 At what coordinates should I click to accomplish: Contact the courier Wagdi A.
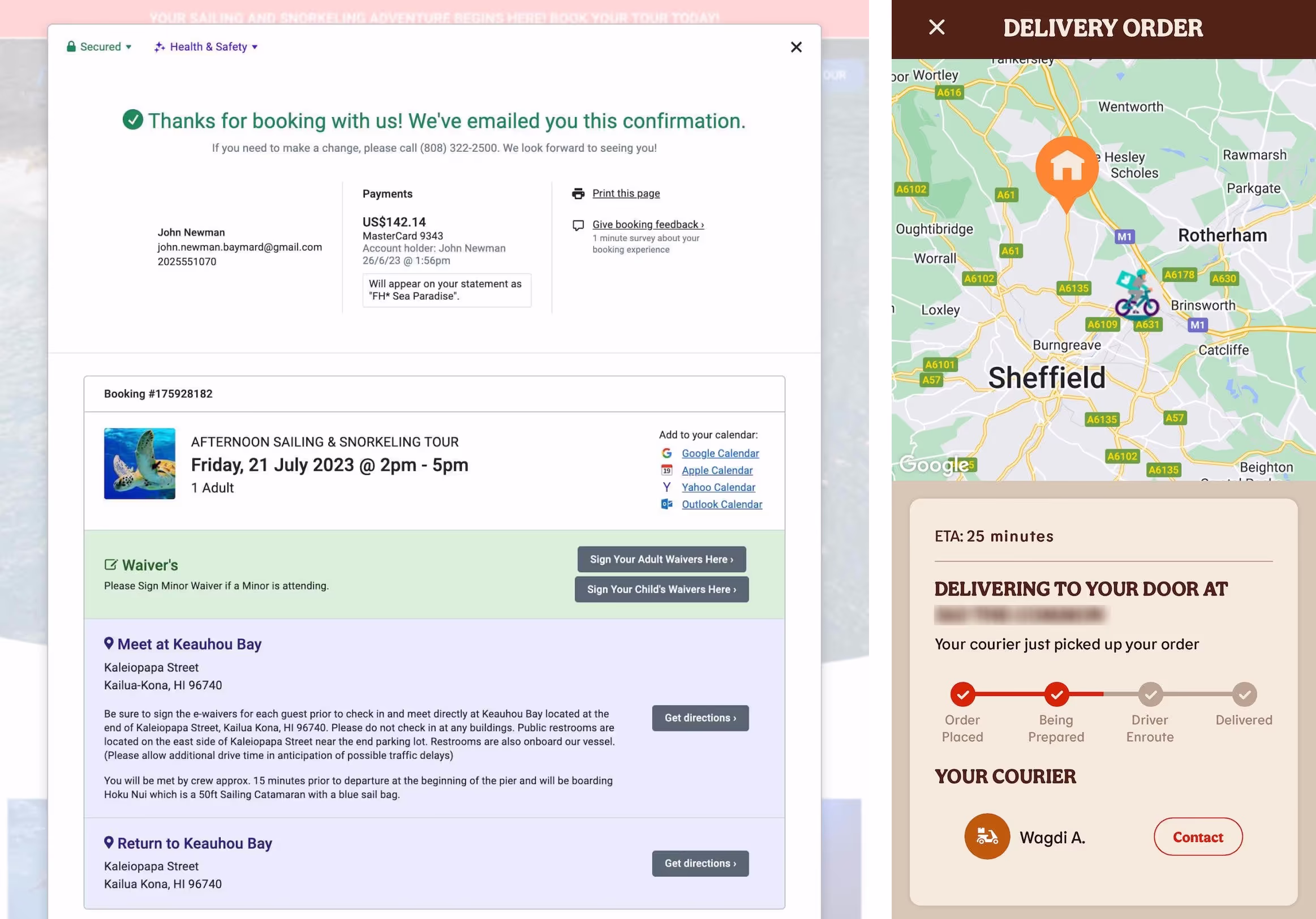coord(1197,837)
